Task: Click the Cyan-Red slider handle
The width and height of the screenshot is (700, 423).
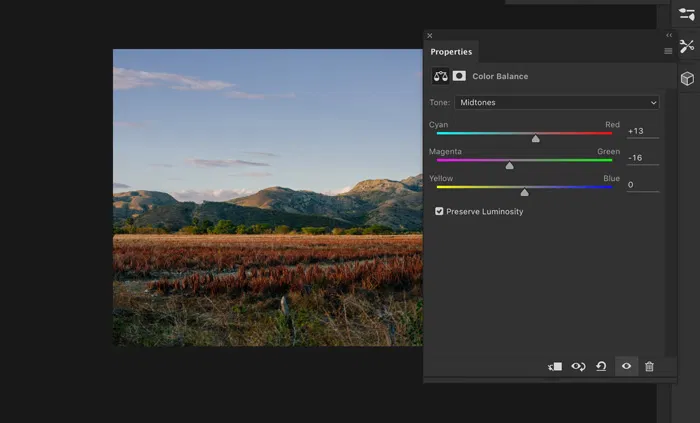Action: pos(536,139)
